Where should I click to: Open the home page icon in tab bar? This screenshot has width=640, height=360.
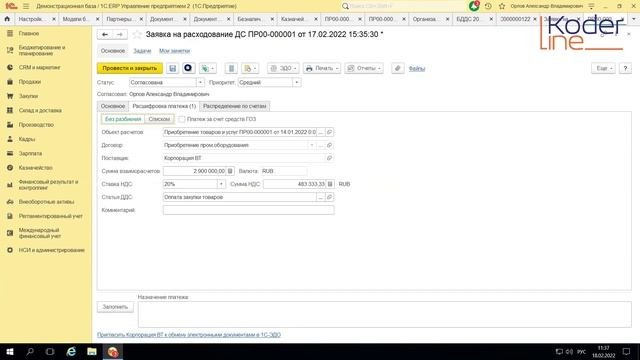(7, 19)
